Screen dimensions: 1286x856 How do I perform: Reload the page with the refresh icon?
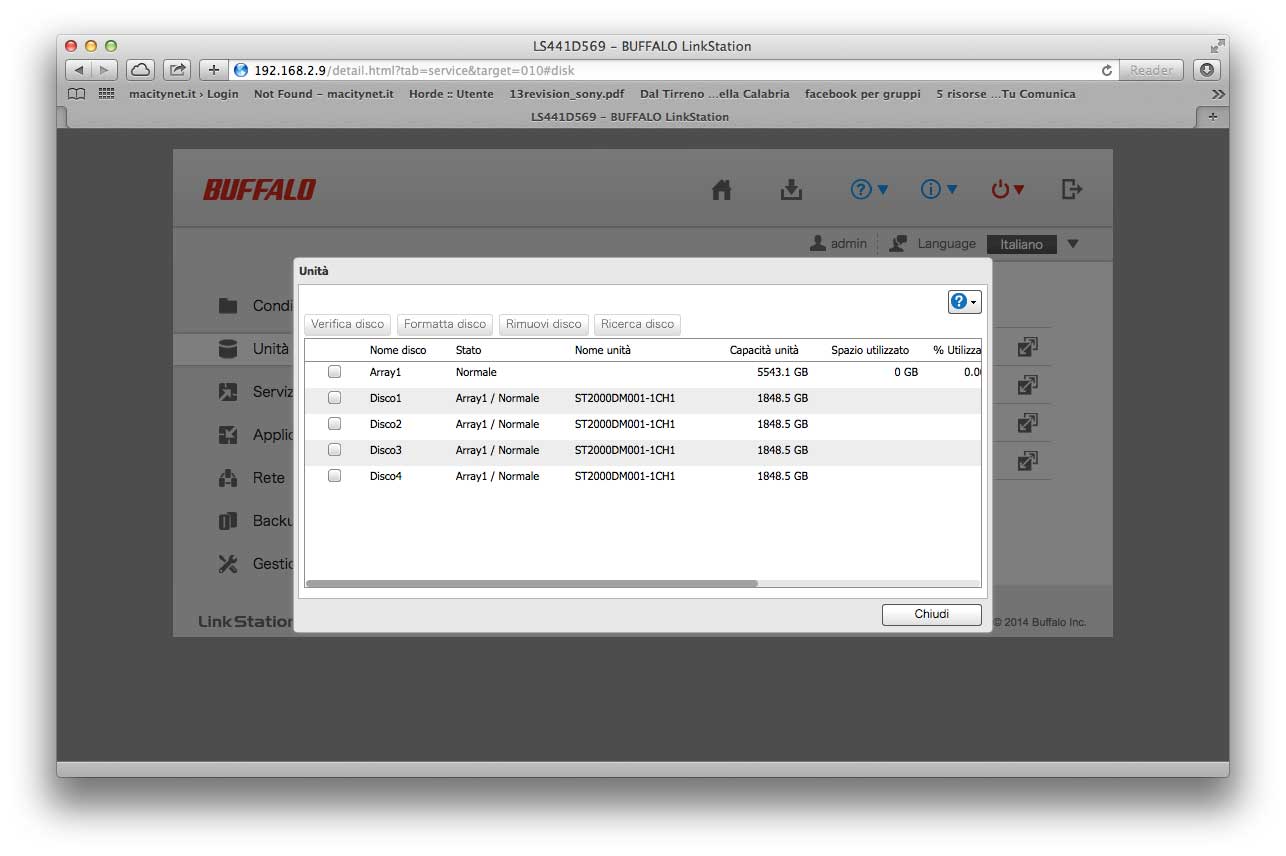click(1106, 70)
